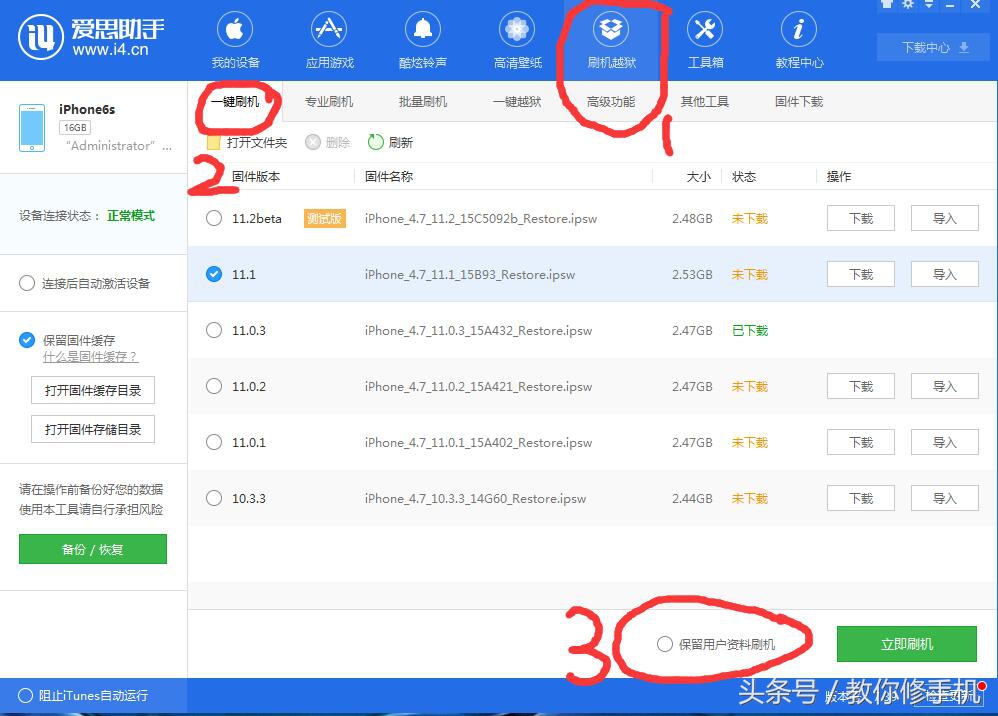
Task: Toggle 保留固件缓存 checkbox
Action: click(27, 340)
